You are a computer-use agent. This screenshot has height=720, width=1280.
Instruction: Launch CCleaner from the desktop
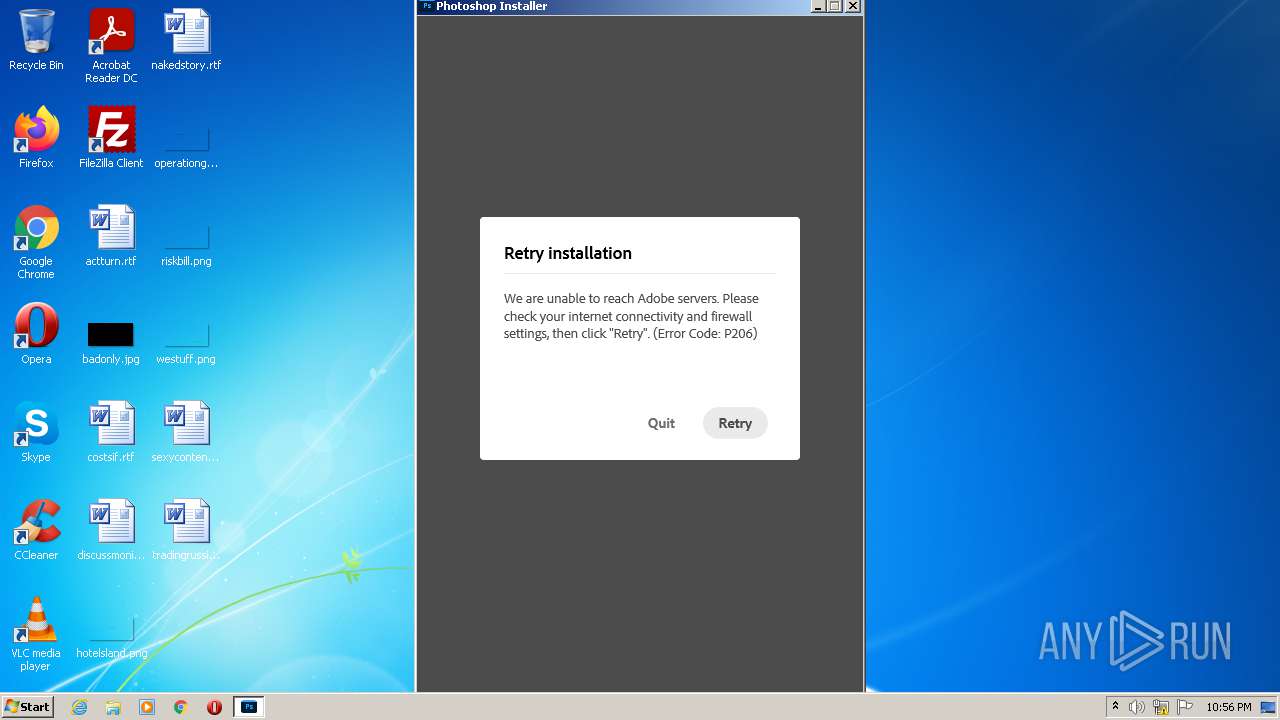pos(36,530)
